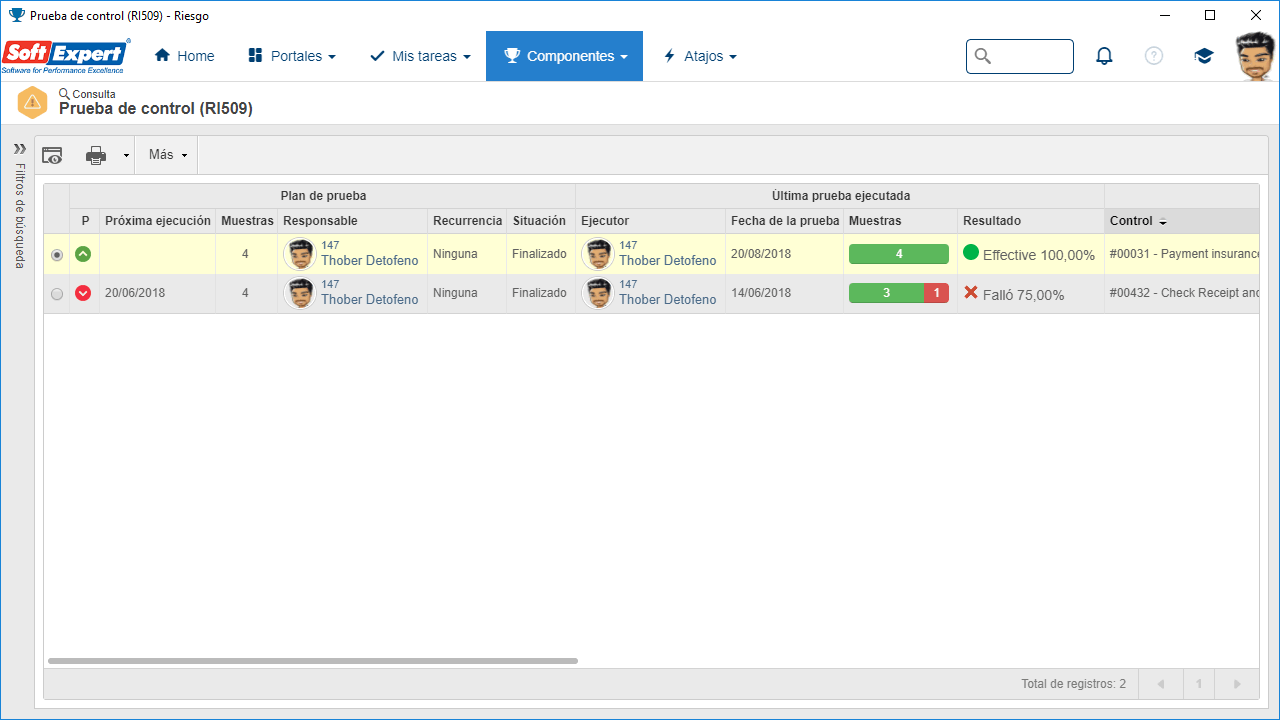
Task: Open the help question mark icon
Action: pos(1154,56)
